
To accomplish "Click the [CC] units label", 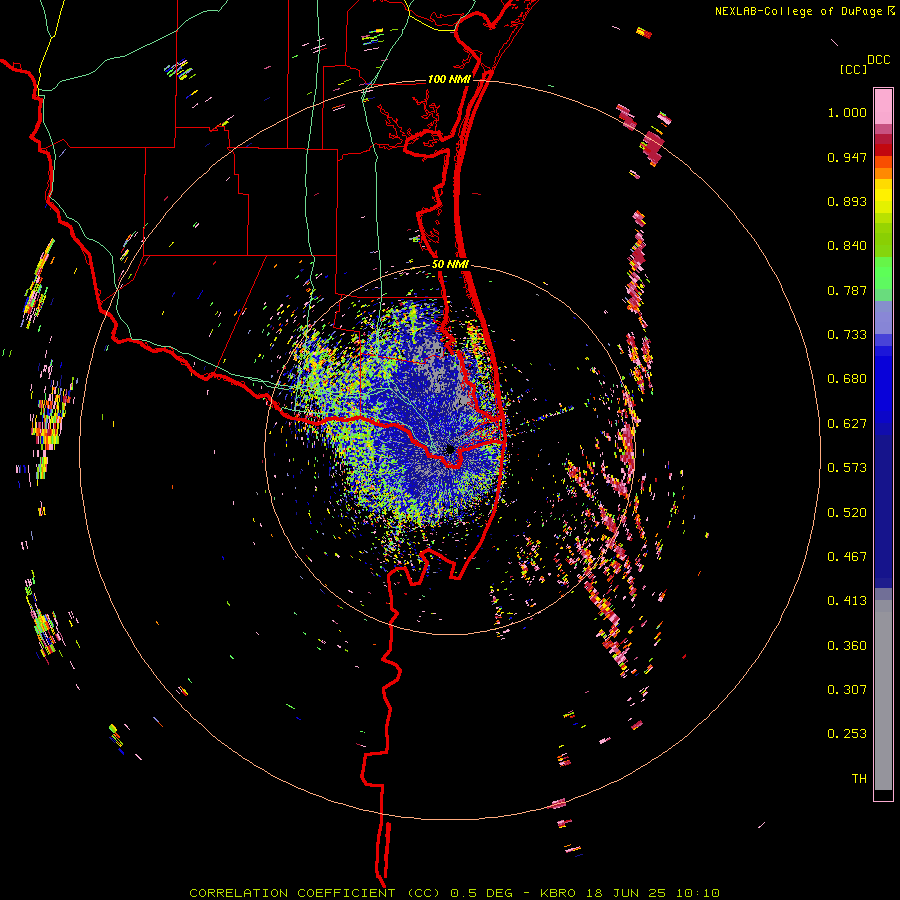I will 853,69.
